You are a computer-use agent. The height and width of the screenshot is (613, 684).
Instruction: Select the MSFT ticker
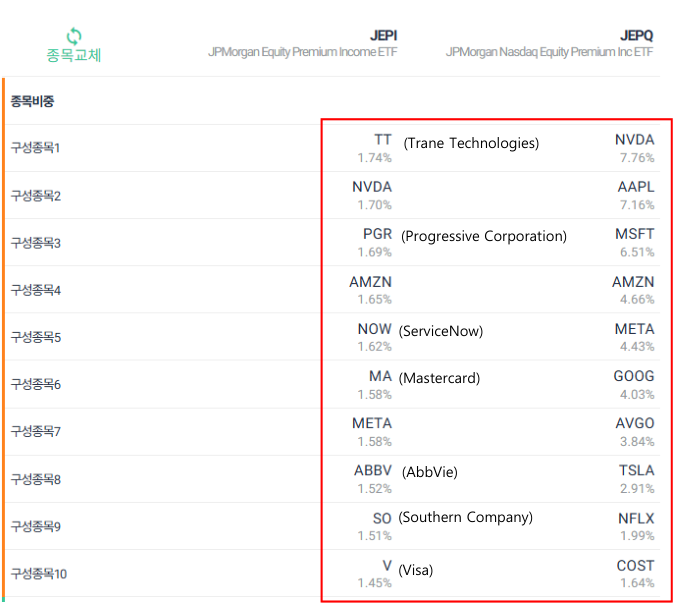tap(635, 234)
